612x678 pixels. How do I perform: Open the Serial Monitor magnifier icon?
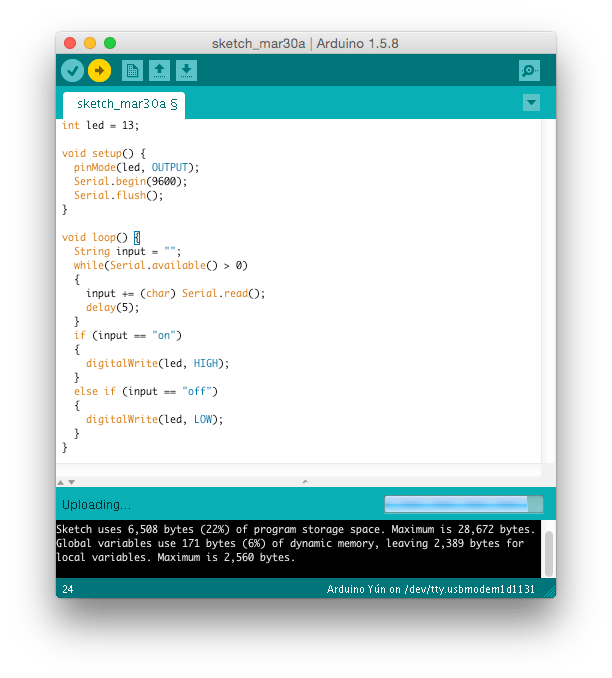(529, 70)
